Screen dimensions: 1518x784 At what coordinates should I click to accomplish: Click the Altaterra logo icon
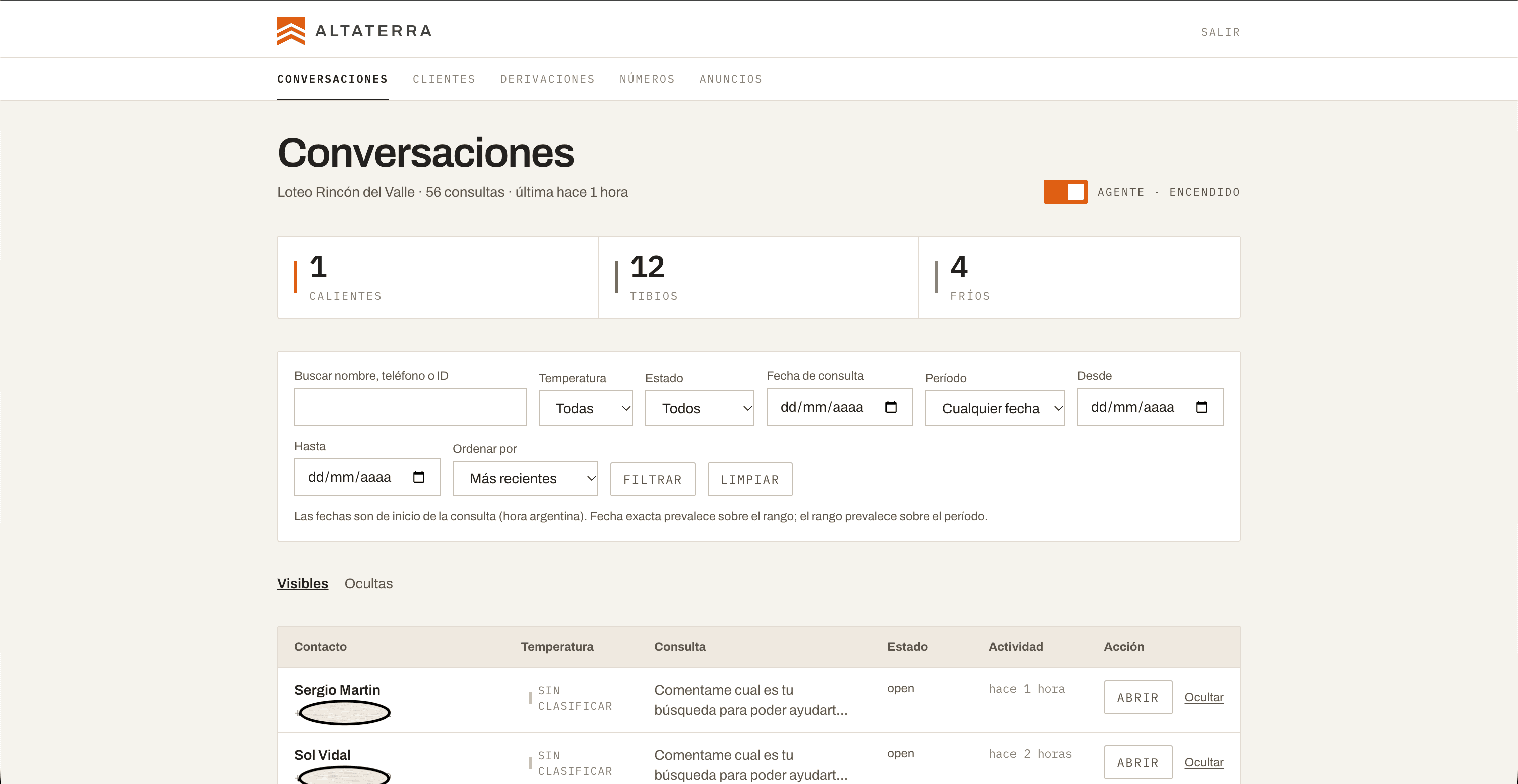click(x=291, y=31)
